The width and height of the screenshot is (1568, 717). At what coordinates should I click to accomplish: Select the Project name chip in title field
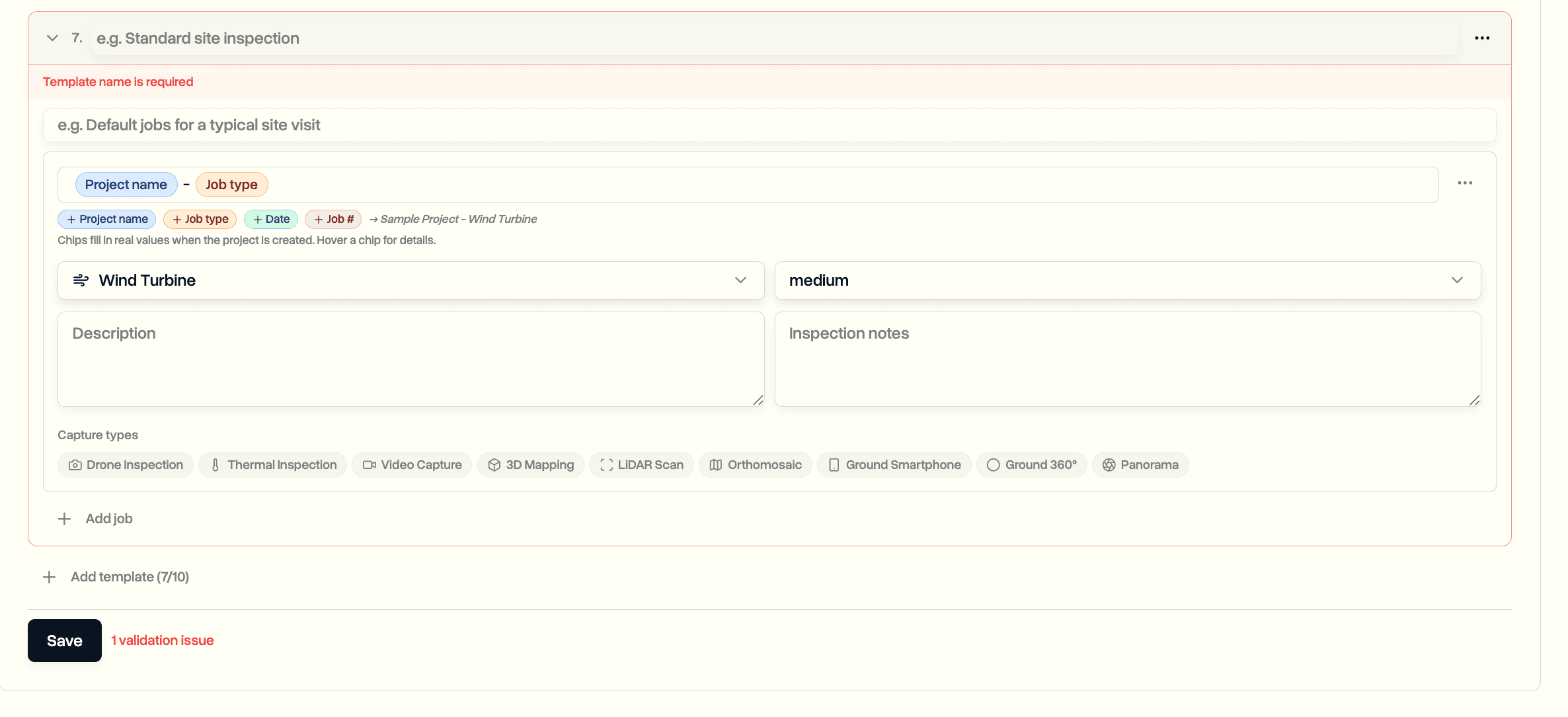126,185
